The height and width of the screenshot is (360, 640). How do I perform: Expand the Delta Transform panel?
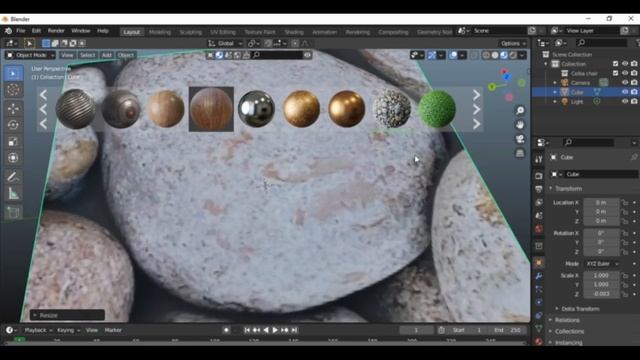pyautogui.click(x=580, y=309)
